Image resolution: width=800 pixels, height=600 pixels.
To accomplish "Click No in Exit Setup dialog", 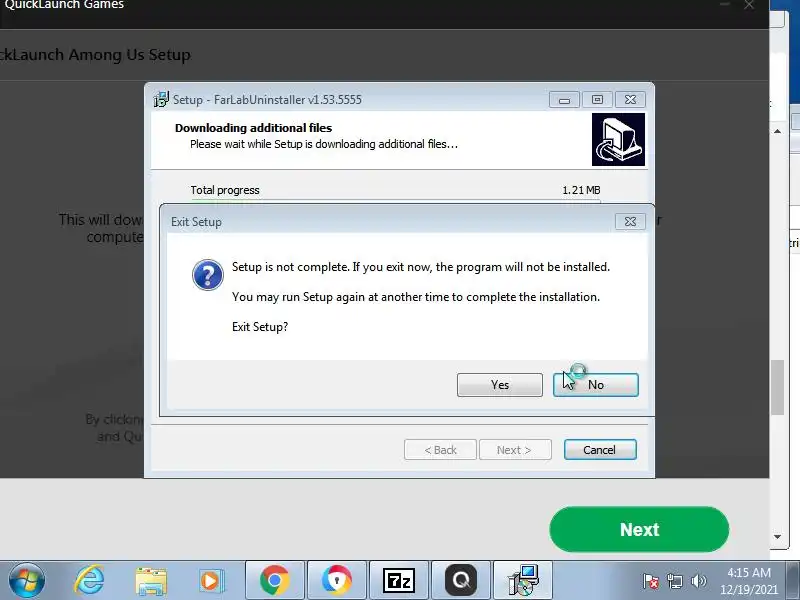I will click(x=595, y=385).
